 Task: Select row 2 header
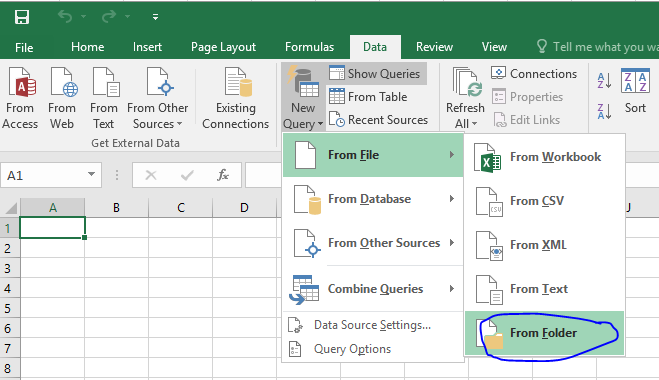[9, 248]
